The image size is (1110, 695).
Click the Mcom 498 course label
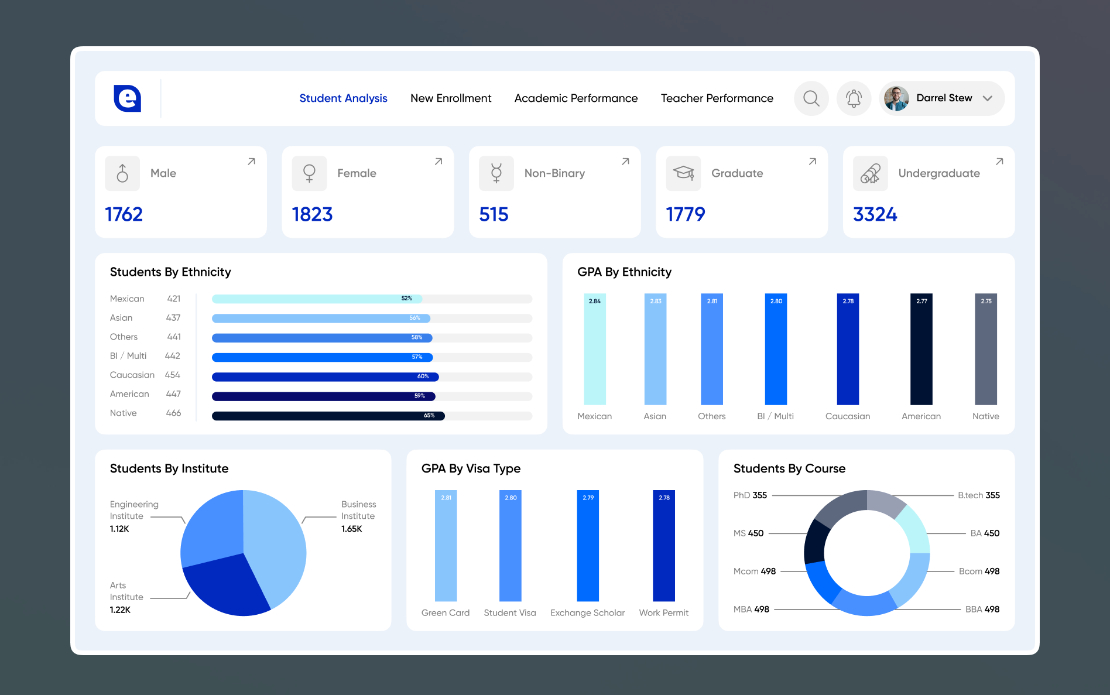click(755, 571)
